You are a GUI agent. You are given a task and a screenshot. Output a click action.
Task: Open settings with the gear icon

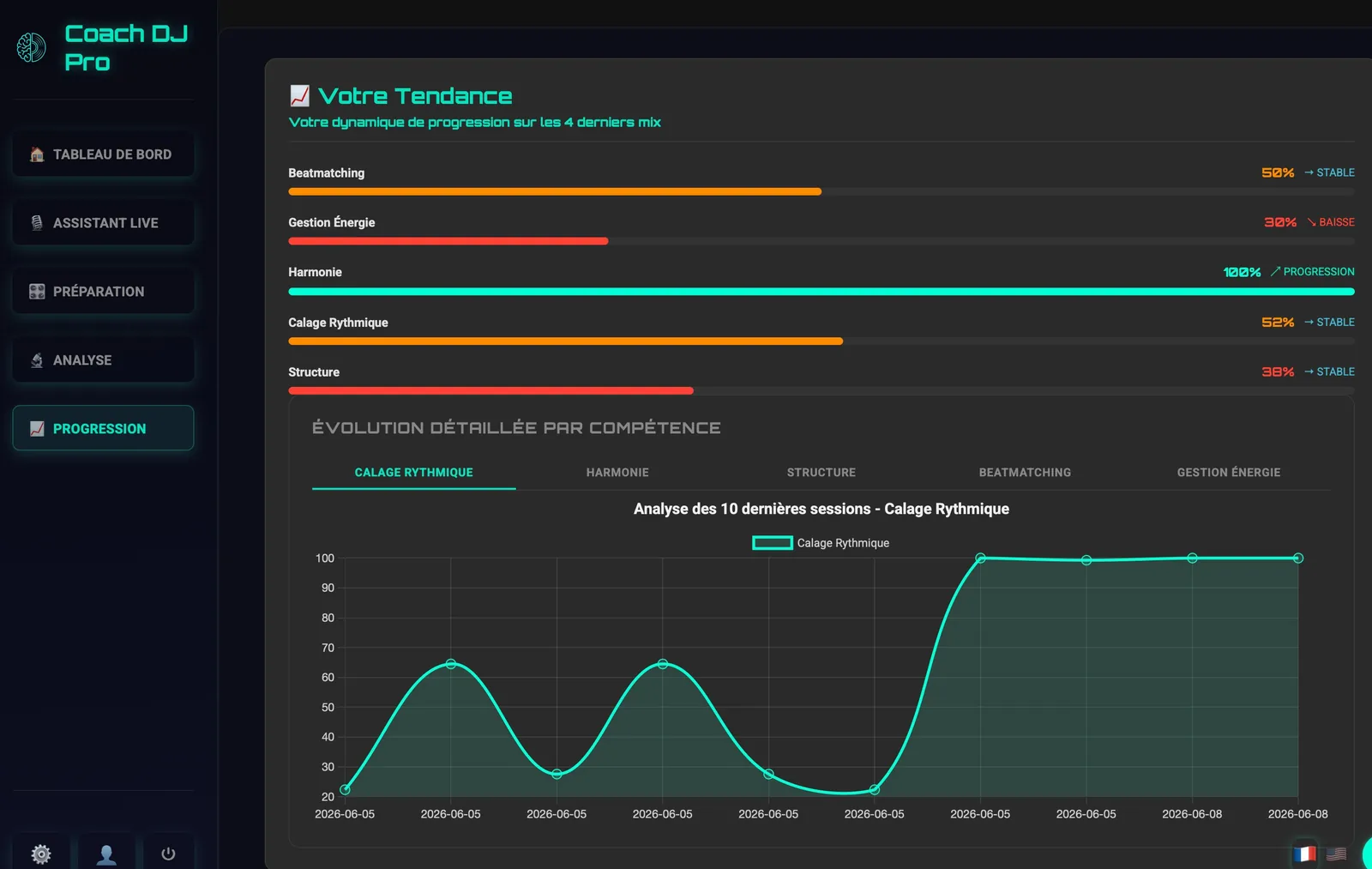point(41,854)
